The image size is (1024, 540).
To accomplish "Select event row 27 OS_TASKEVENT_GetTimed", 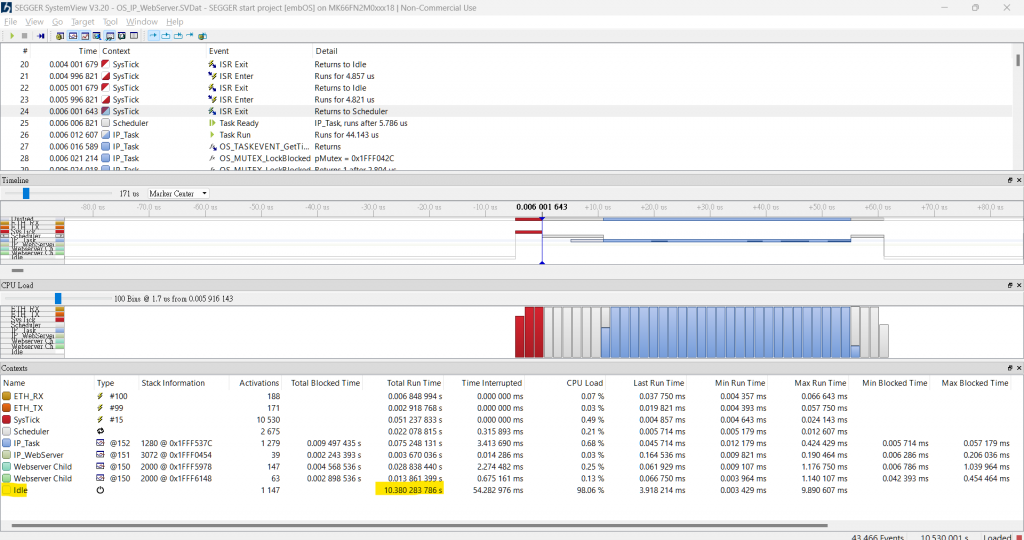I will click(x=506, y=146).
